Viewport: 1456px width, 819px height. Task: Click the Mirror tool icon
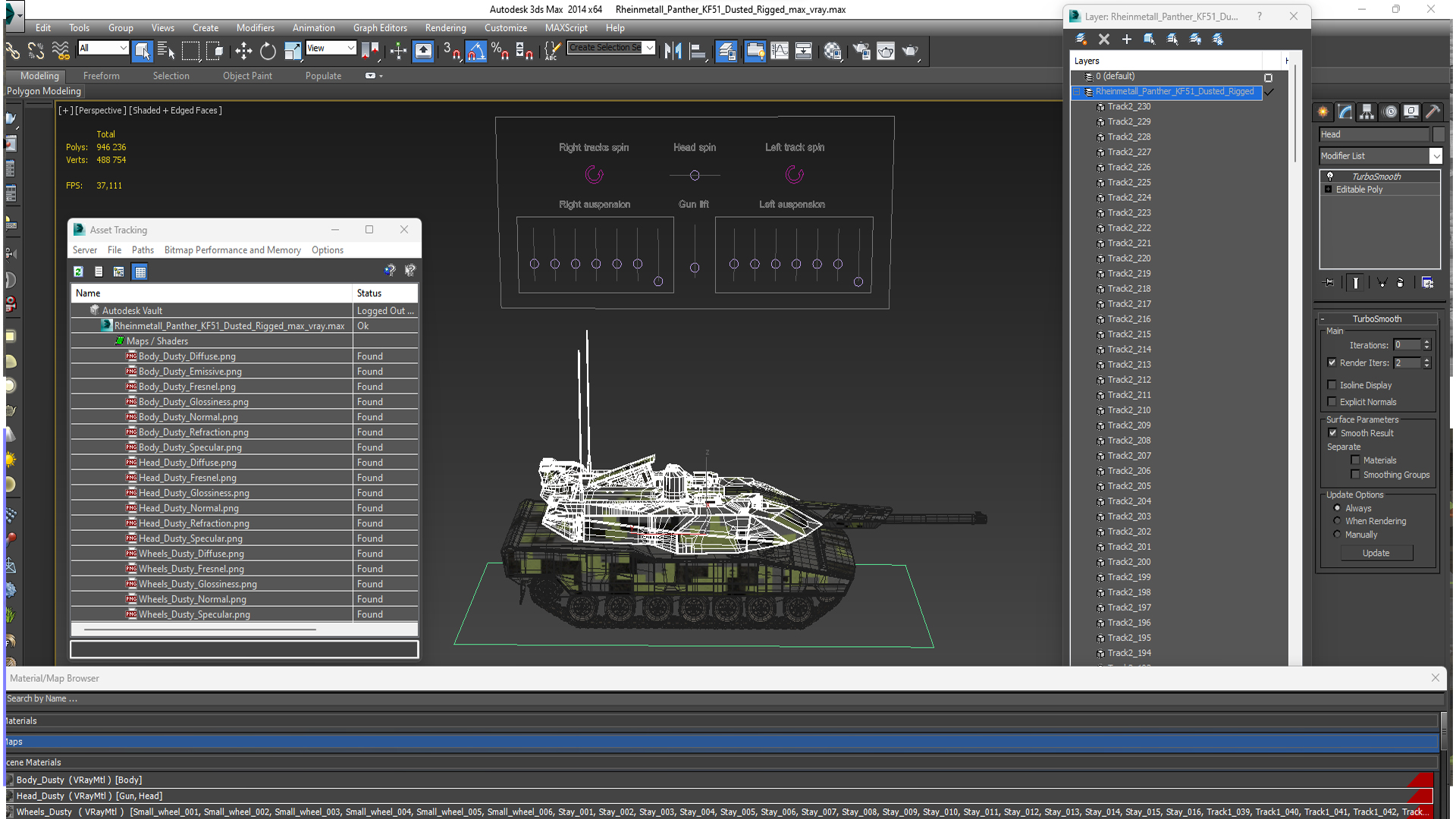point(673,51)
